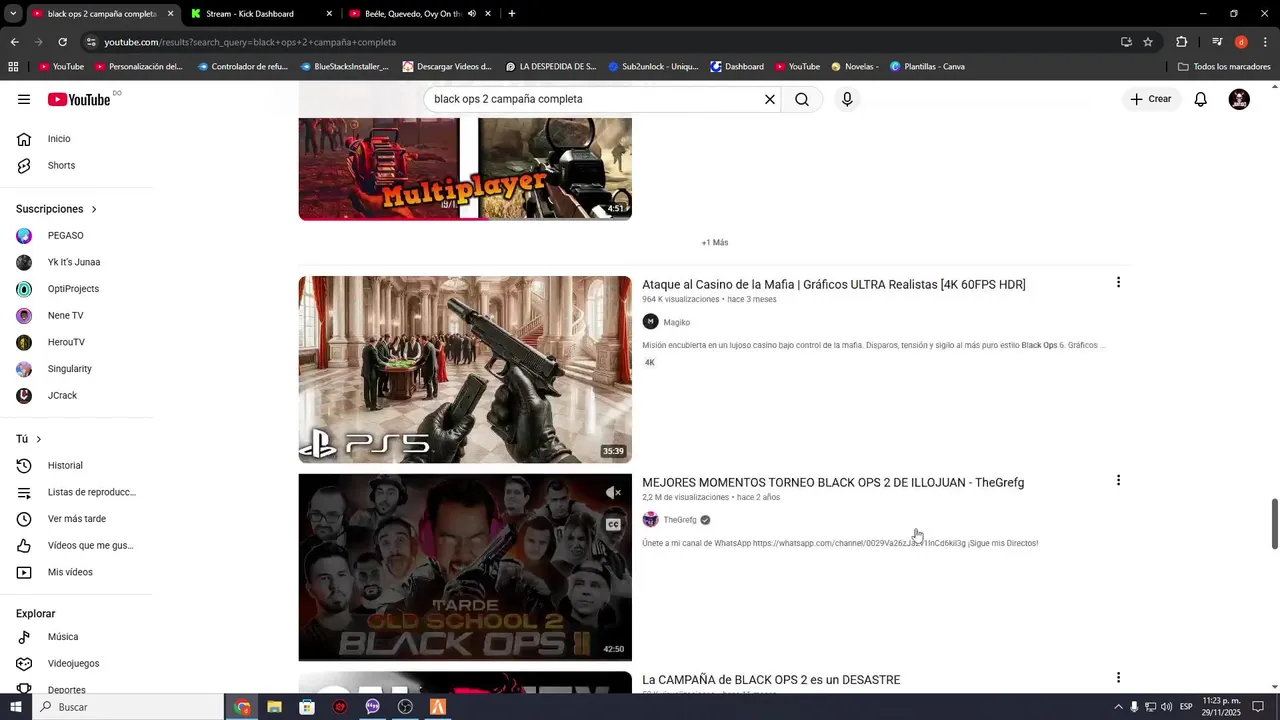Viewport: 1280px width, 720px height.
Task: Open a new browser tab
Action: pyautogui.click(x=512, y=14)
